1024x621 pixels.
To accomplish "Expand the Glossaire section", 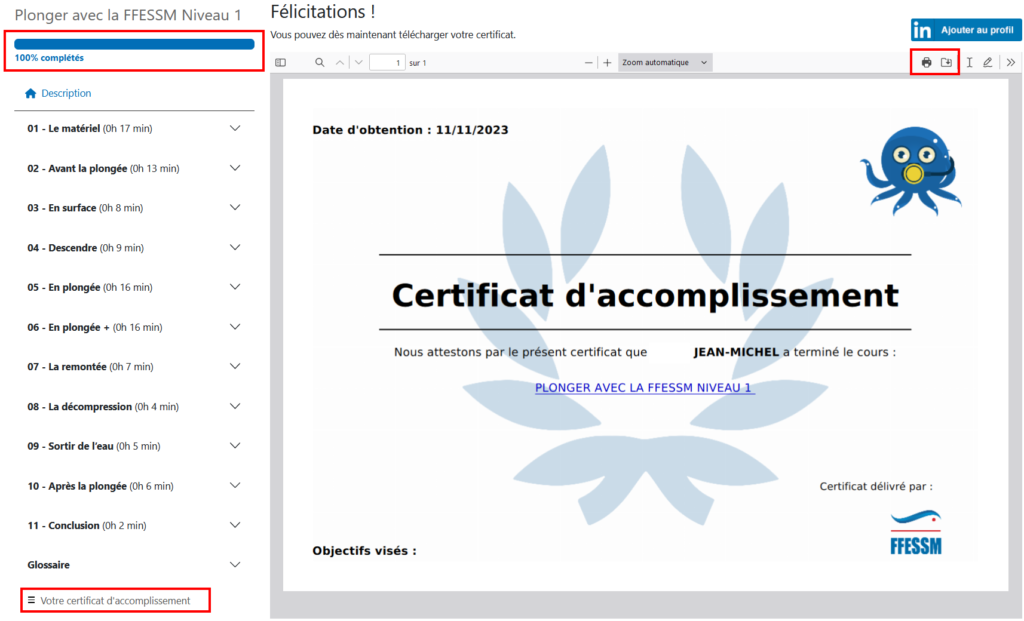I will [x=235, y=565].
